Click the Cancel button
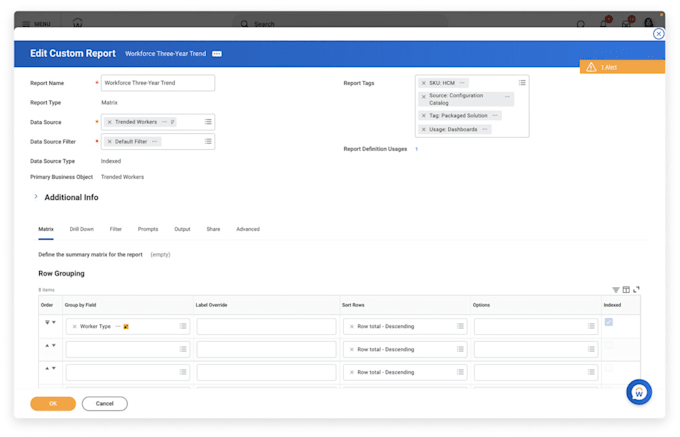 point(104,404)
